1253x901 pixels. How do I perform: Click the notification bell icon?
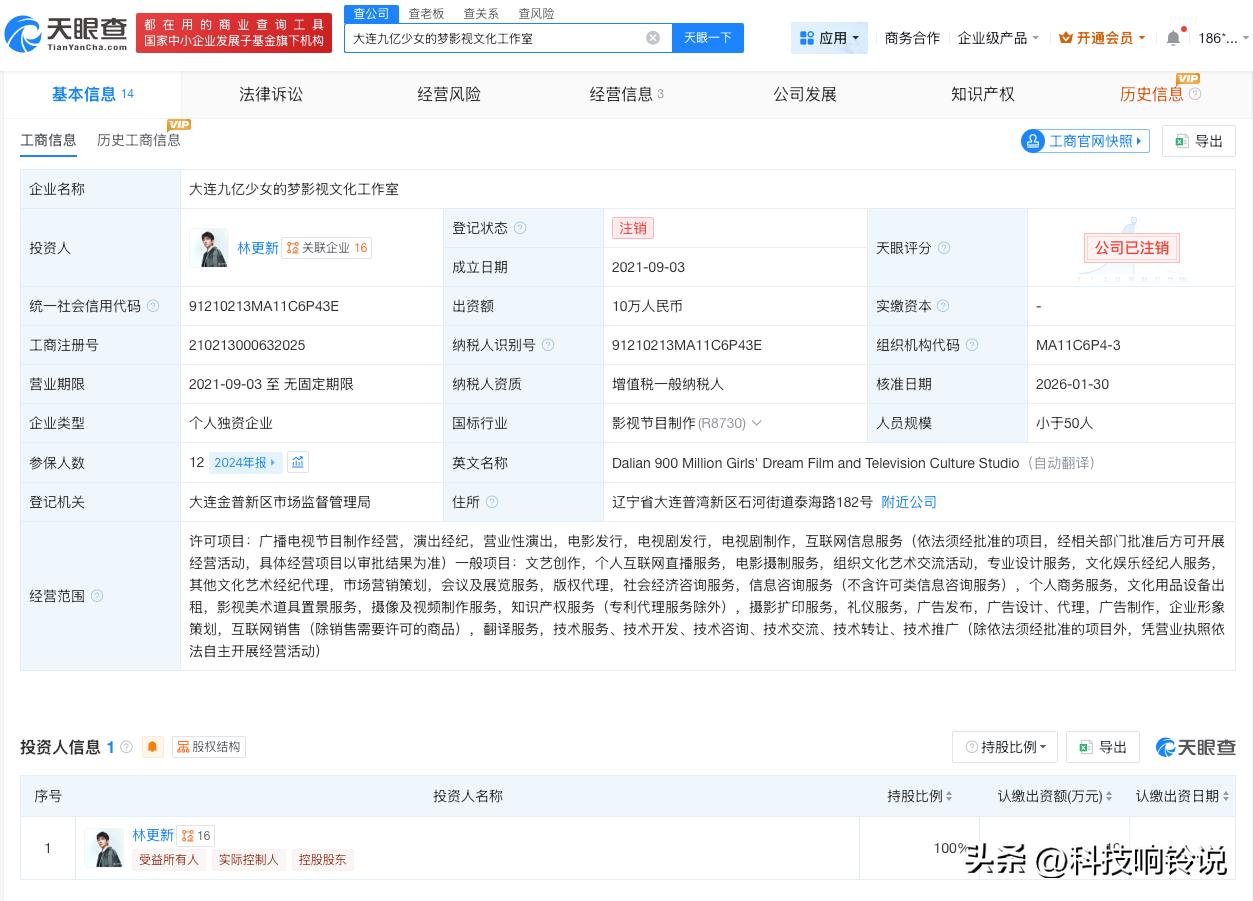click(x=1171, y=37)
